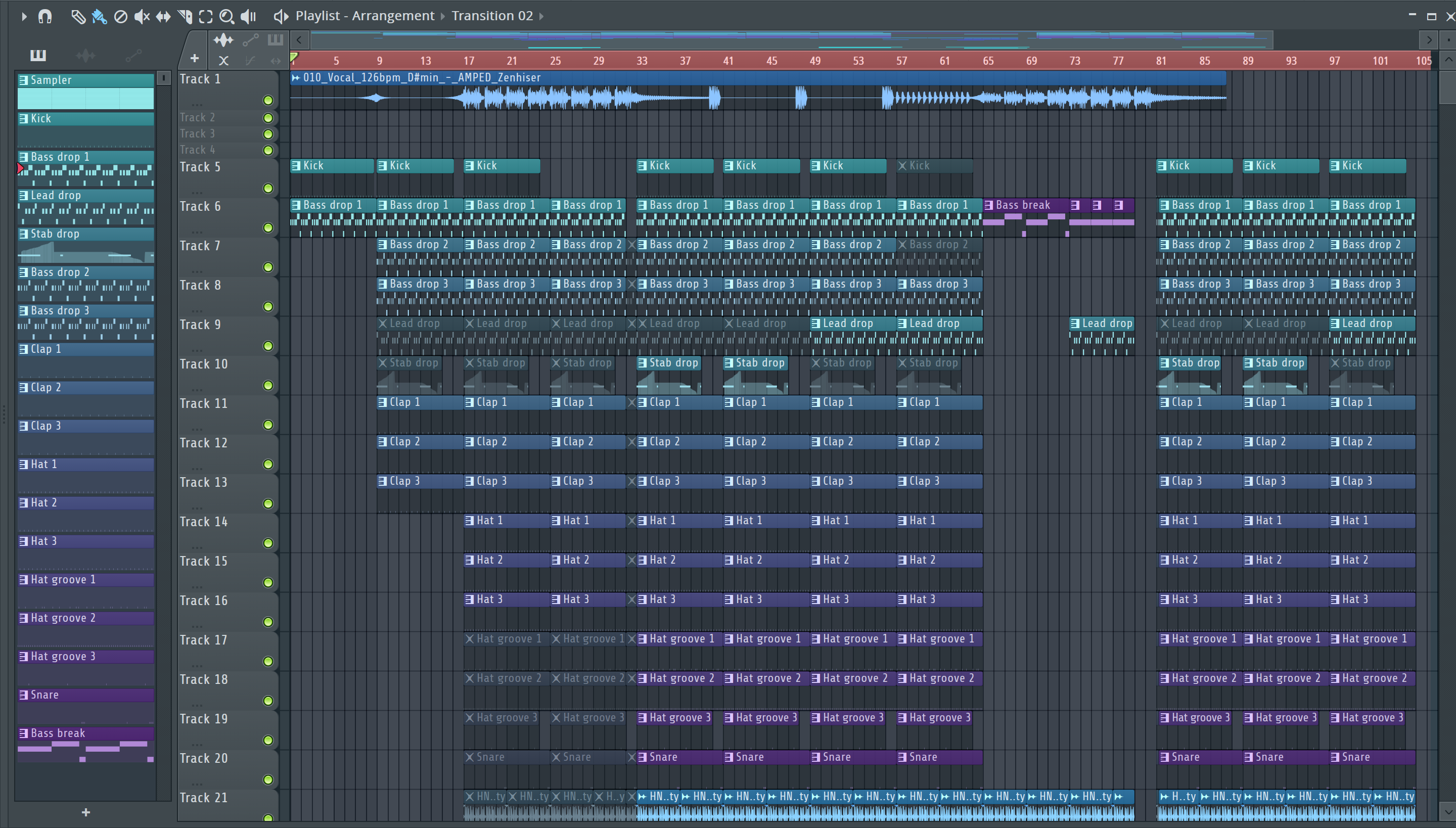Screen dimensions: 1456x828
Task: Add a new pattern with the bottom plus
Action: click(86, 812)
